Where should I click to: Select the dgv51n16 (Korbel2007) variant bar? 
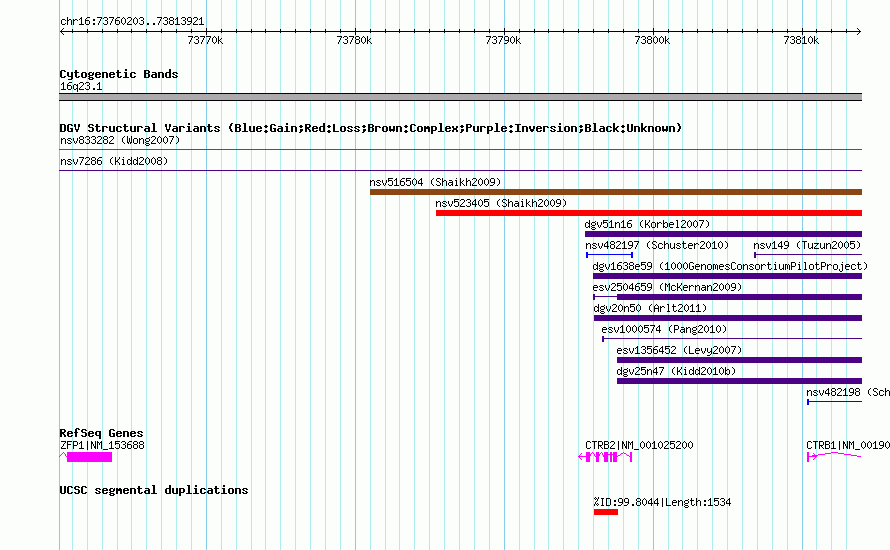point(723,234)
